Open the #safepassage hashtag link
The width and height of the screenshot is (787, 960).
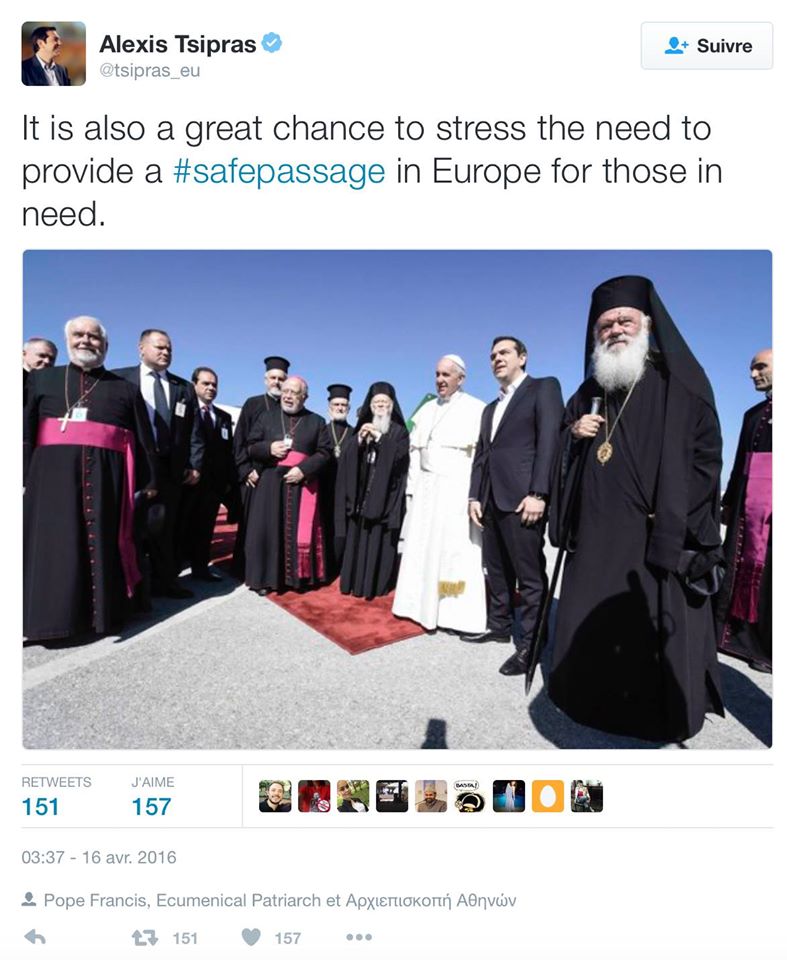pos(279,171)
